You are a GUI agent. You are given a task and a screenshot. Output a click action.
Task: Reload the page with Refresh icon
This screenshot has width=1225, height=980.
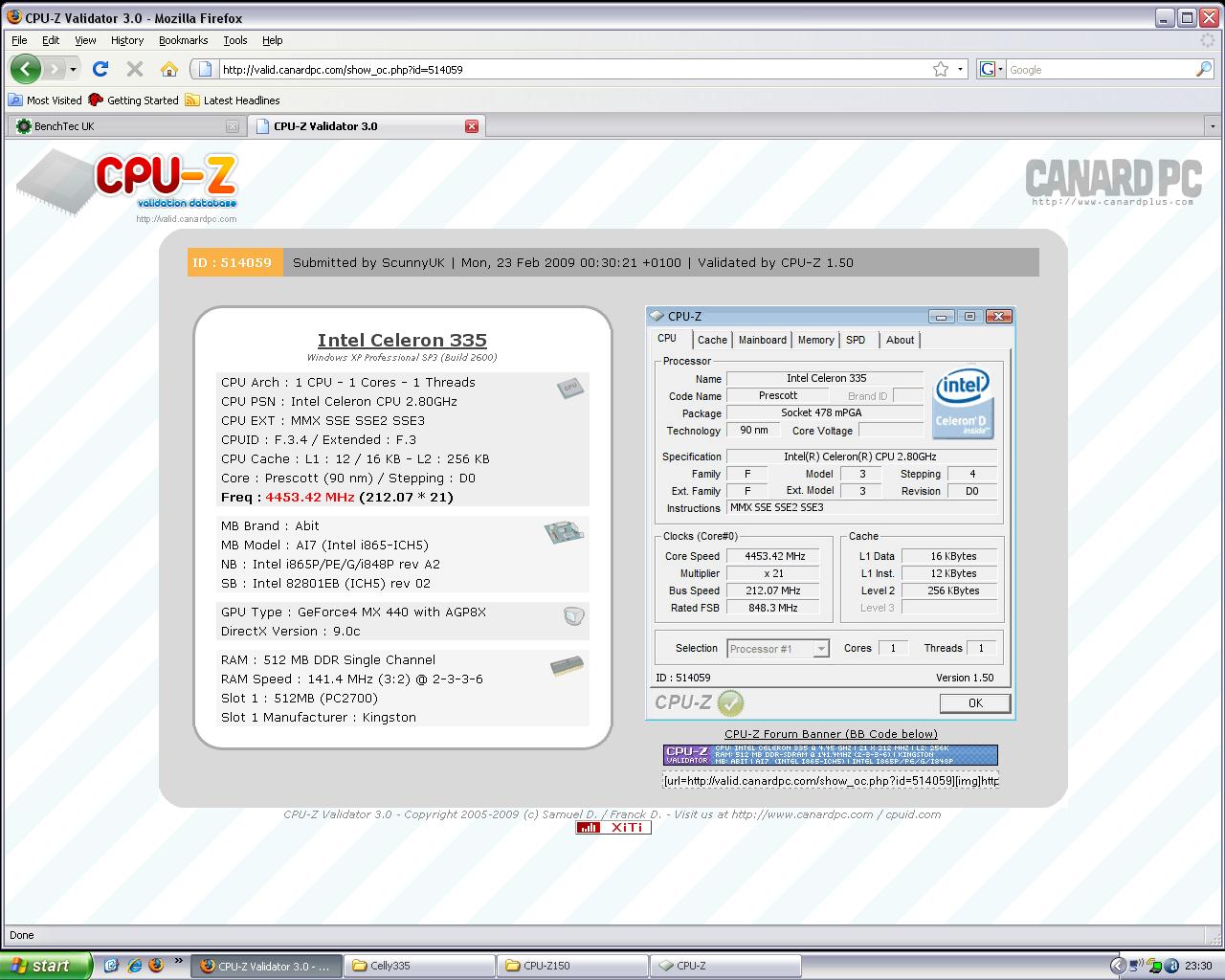(x=100, y=69)
